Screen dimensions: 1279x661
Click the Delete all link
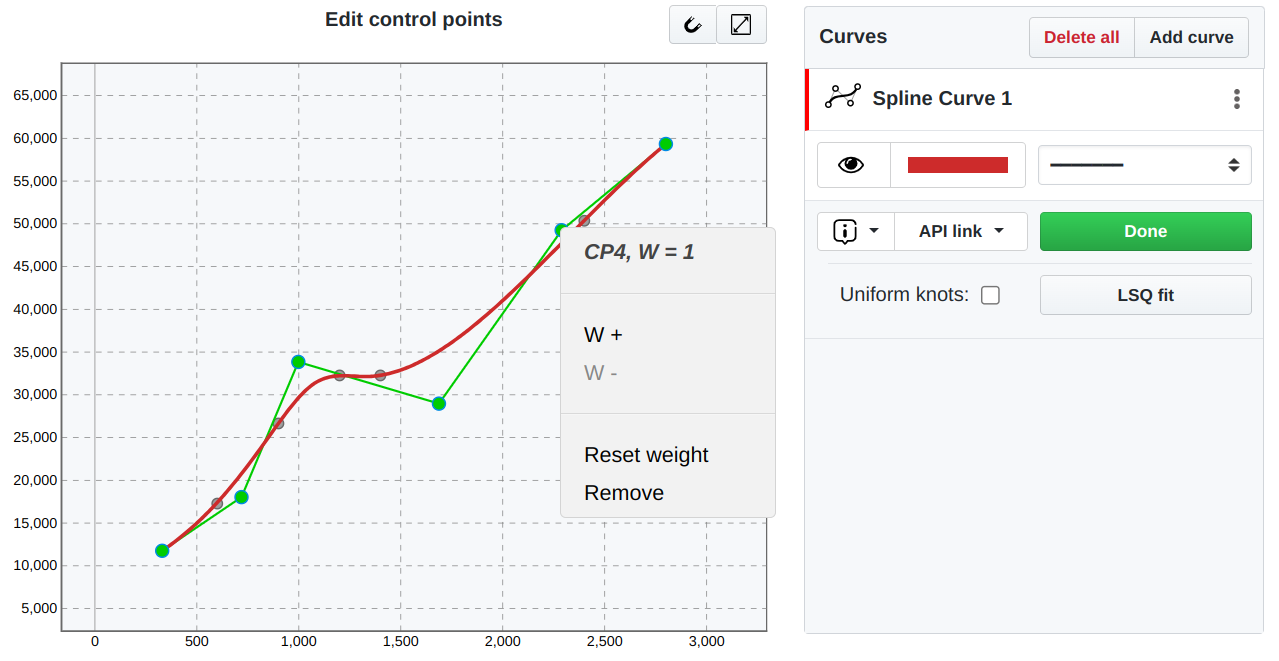click(1081, 36)
